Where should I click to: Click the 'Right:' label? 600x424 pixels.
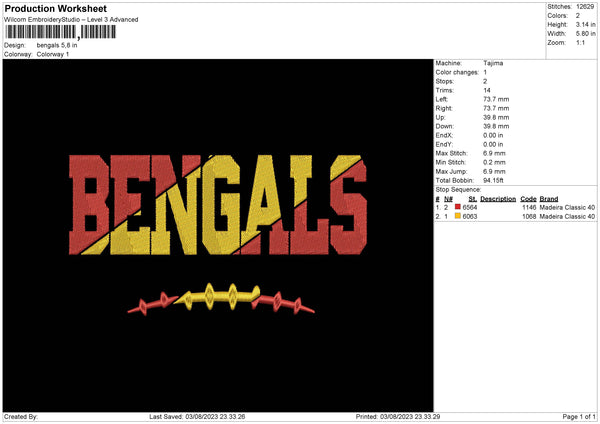[444, 108]
